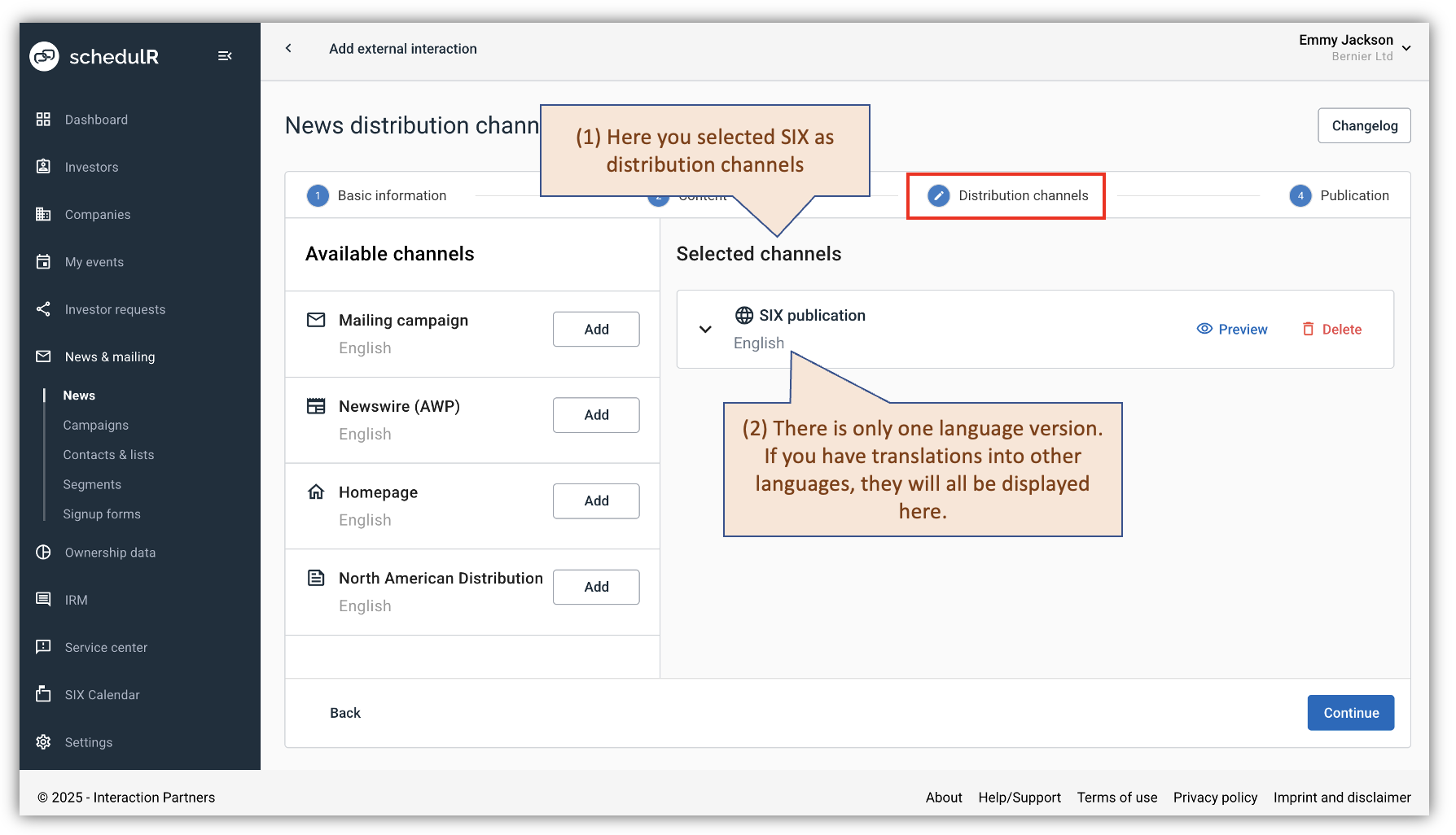
Task: Switch to the Publication step
Action: pyautogui.click(x=1340, y=195)
